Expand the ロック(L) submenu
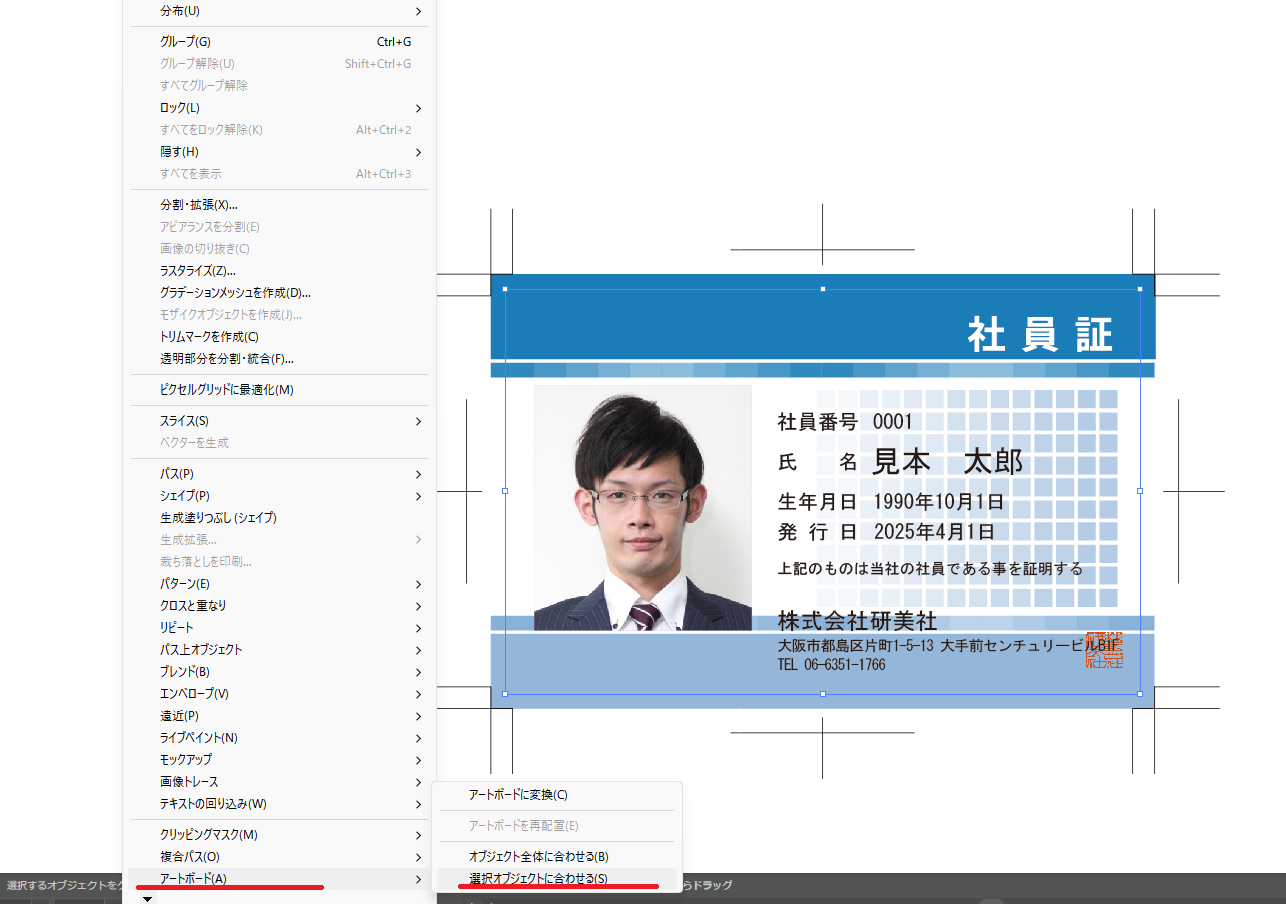Viewport: 1286px width, 904px height. [x=180, y=108]
